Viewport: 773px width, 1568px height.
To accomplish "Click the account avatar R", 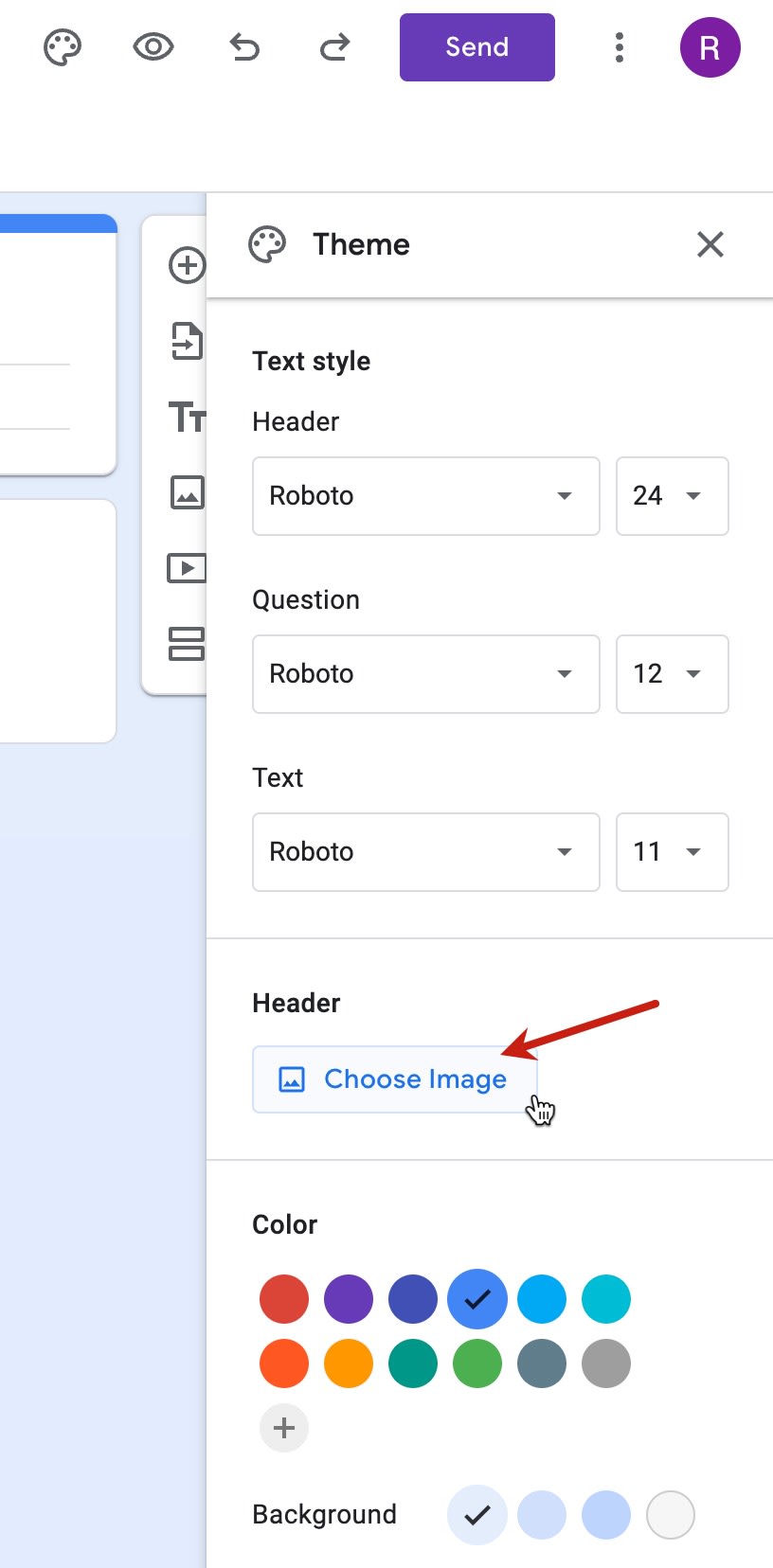I will [x=710, y=46].
